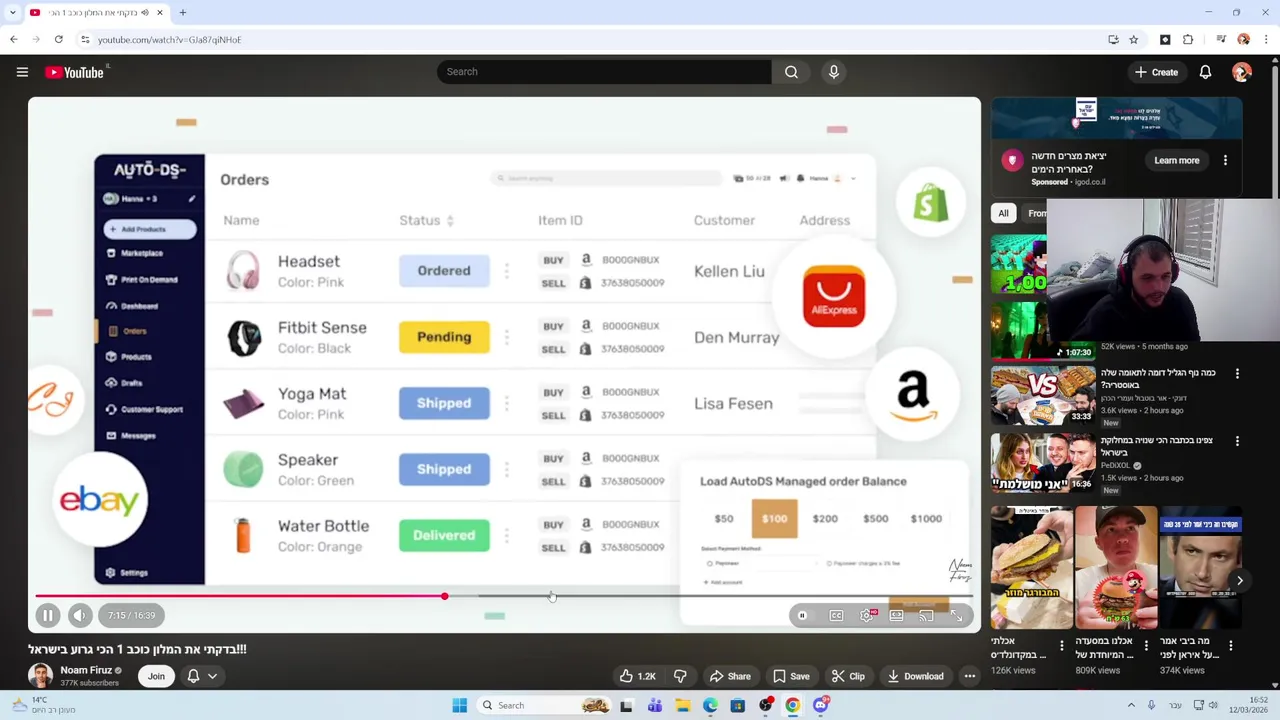Close the current YouTube tab
The image size is (1280, 720).
point(159,13)
